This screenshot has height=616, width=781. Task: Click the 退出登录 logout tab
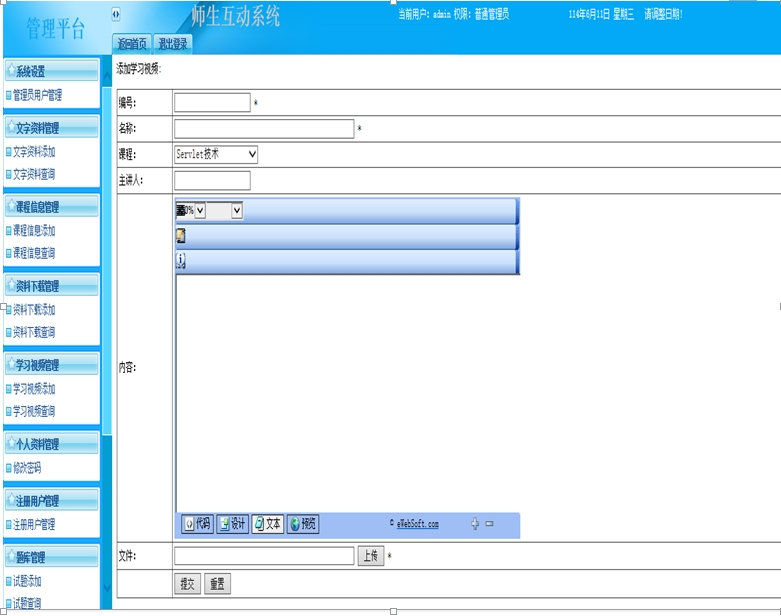pos(173,44)
